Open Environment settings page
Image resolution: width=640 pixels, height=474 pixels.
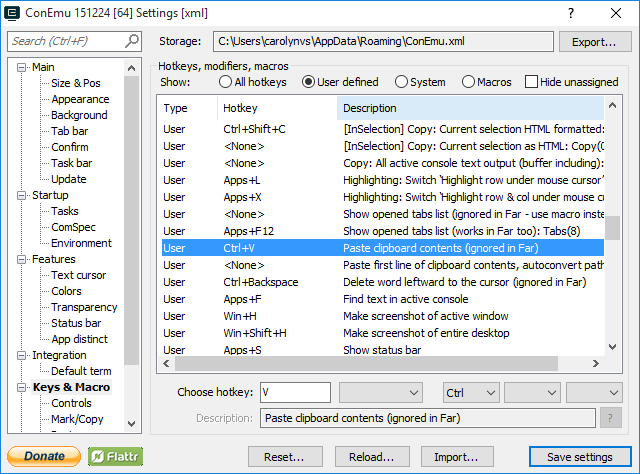[x=81, y=243]
